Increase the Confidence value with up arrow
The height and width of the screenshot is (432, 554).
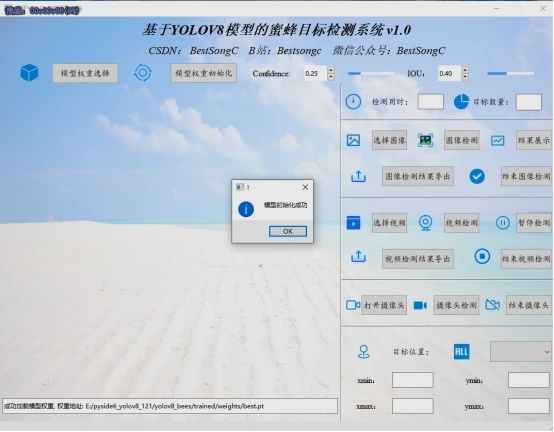331,70
